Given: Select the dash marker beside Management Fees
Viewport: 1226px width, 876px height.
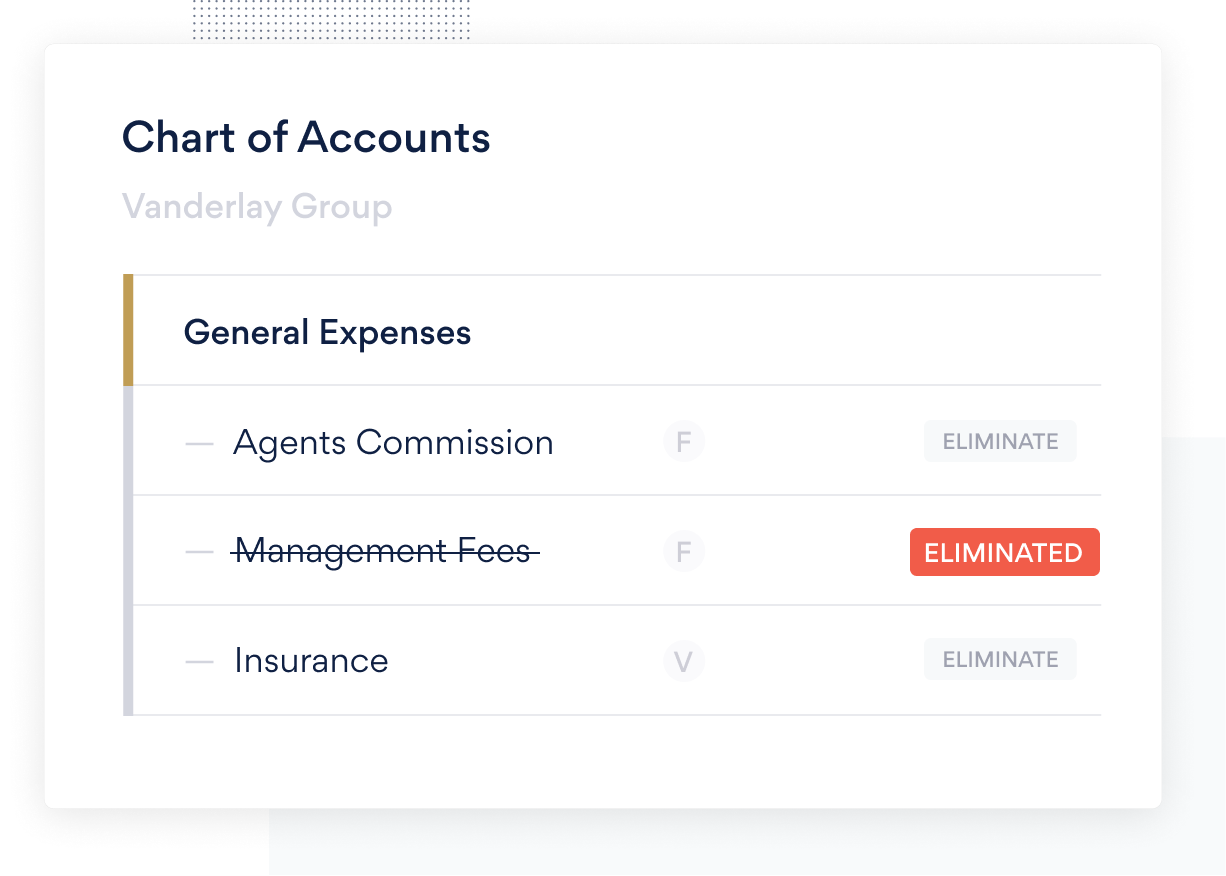Looking at the screenshot, I should point(199,551).
